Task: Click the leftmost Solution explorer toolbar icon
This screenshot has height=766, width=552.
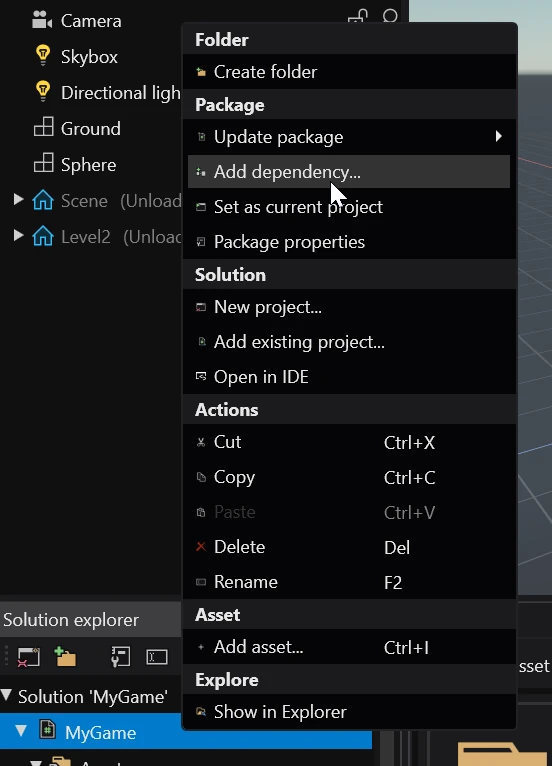Action: pyautogui.click(x=28, y=657)
